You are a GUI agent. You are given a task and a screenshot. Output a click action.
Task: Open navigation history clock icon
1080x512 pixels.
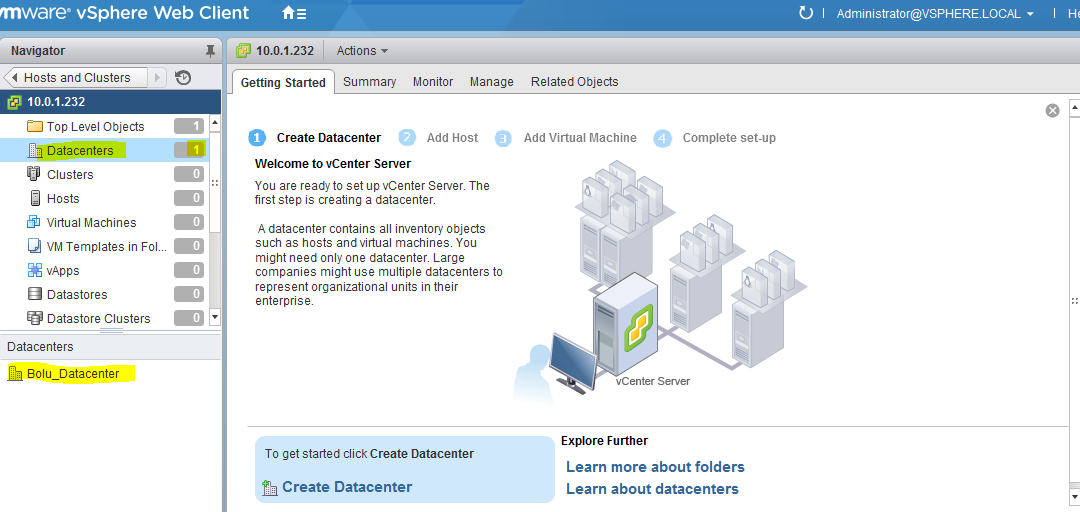pyautogui.click(x=183, y=77)
